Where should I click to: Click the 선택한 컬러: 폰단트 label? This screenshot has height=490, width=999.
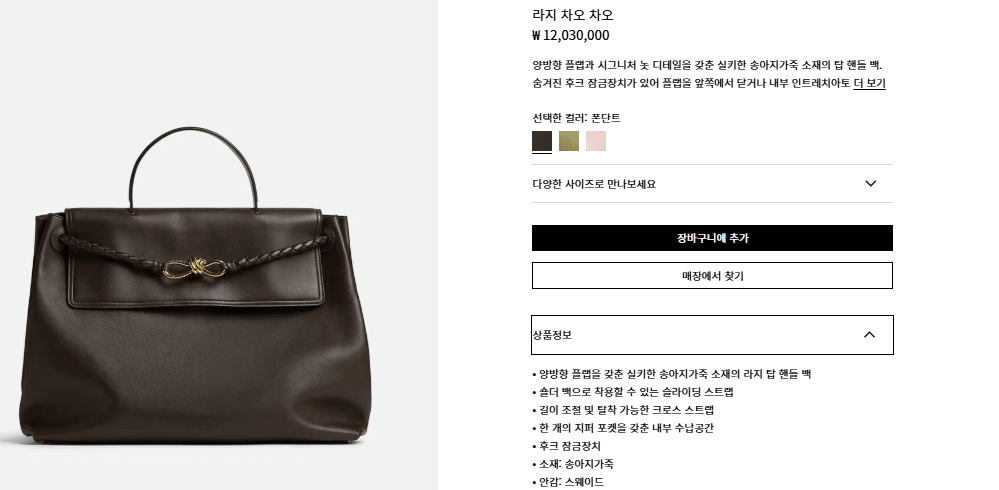577,118
